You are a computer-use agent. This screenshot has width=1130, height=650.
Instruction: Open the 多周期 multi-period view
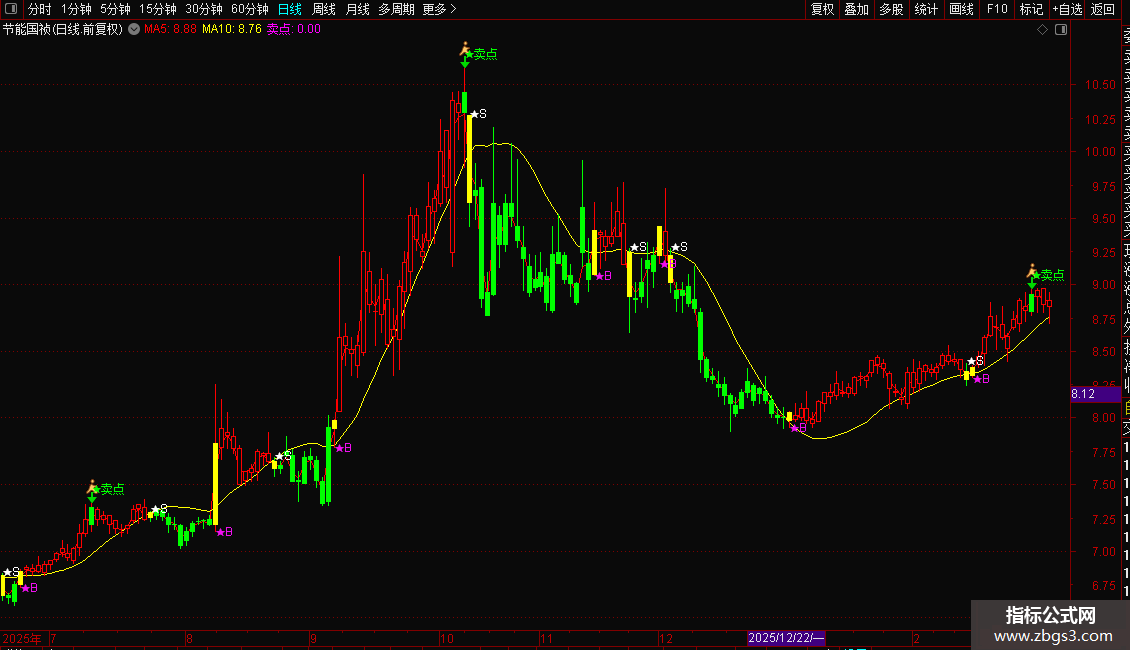(x=396, y=9)
